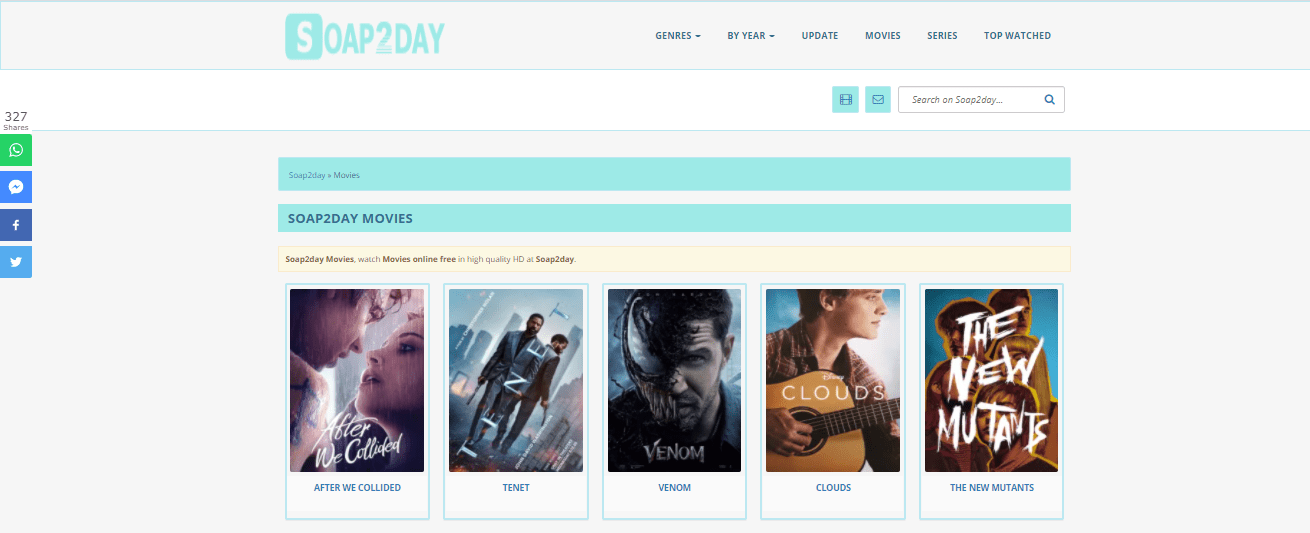
Task: Click the envelope mail icon button
Action: coord(878,99)
